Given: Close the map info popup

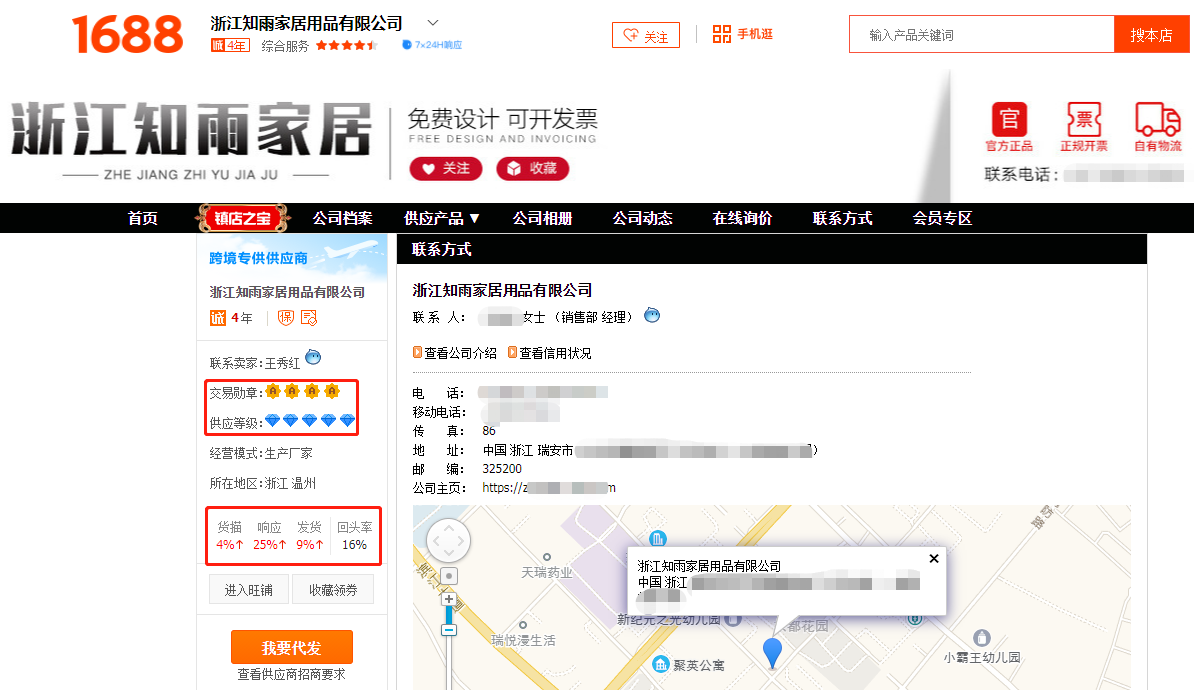Looking at the screenshot, I should click(934, 558).
